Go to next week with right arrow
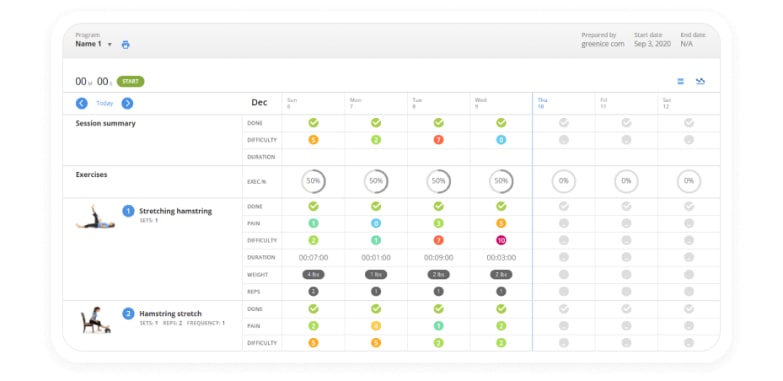The image size is (783, 381). coord(127,103)
